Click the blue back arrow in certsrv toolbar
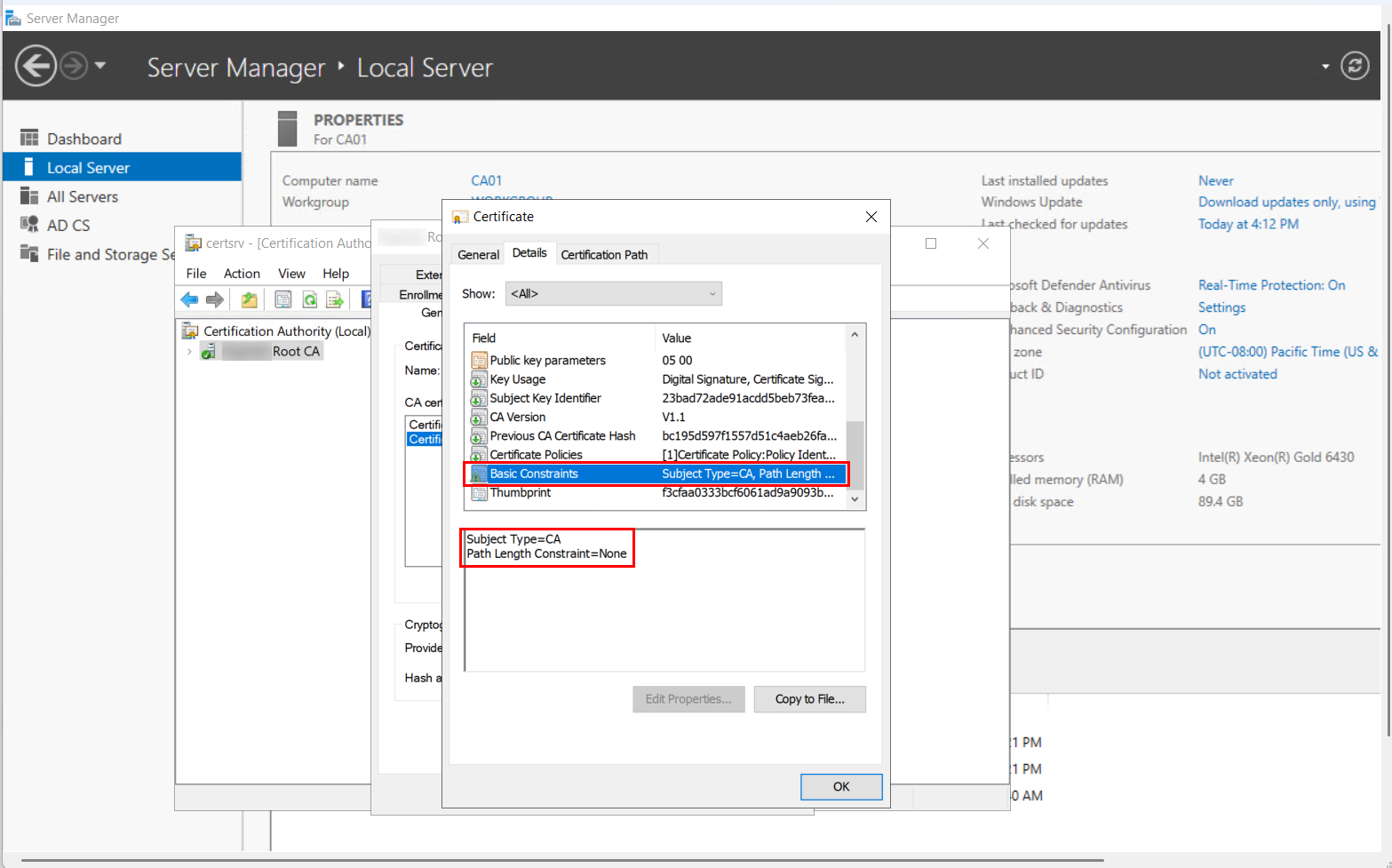 189,300
